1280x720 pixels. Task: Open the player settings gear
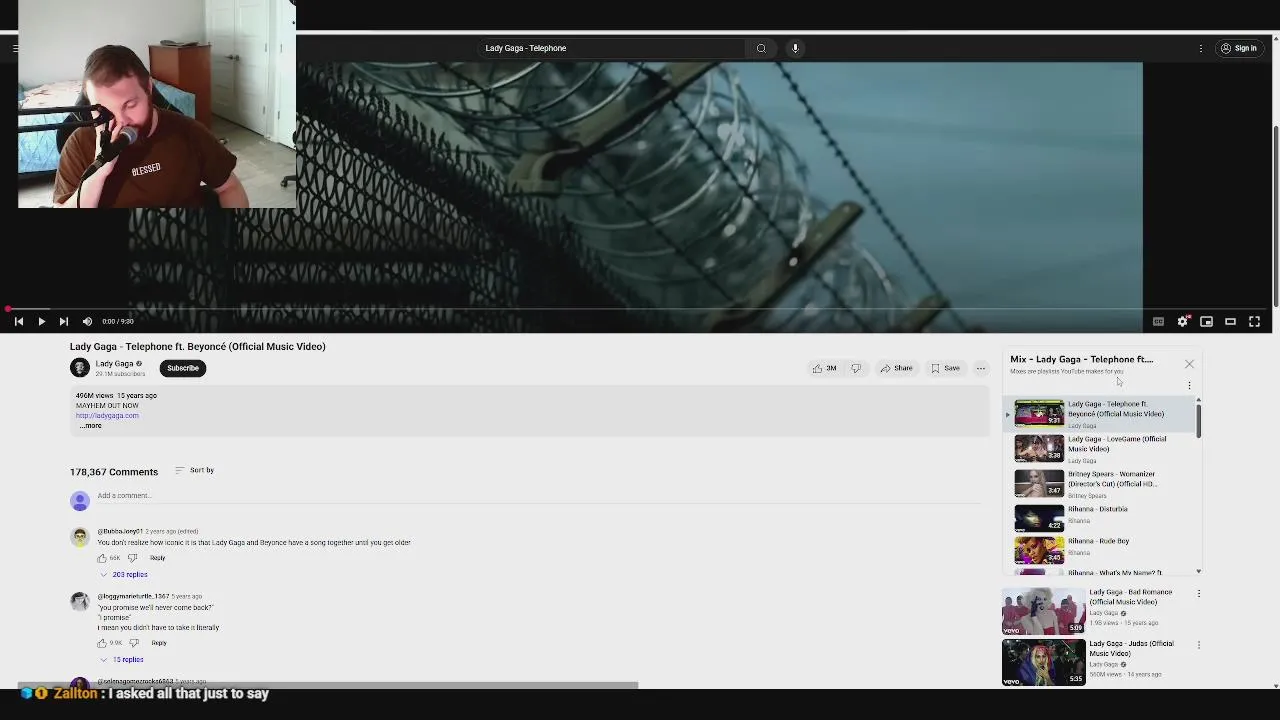(1182, 321)
